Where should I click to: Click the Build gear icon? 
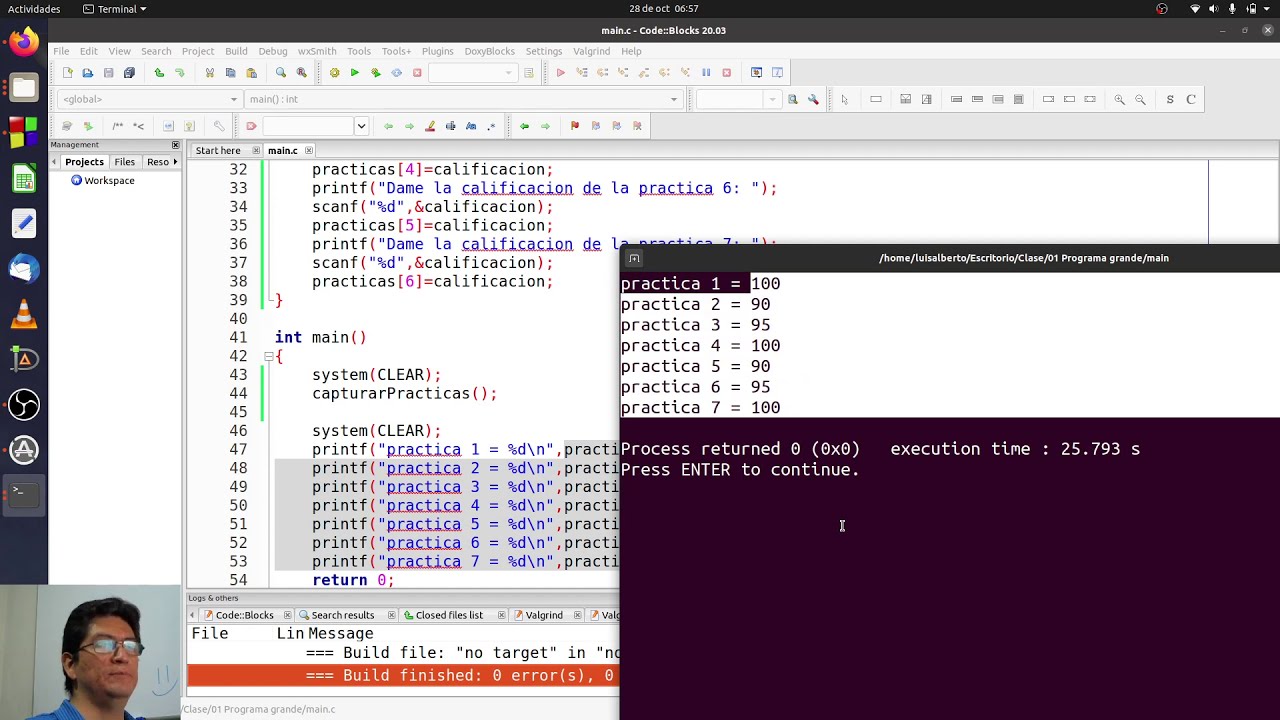click(334, 72)
